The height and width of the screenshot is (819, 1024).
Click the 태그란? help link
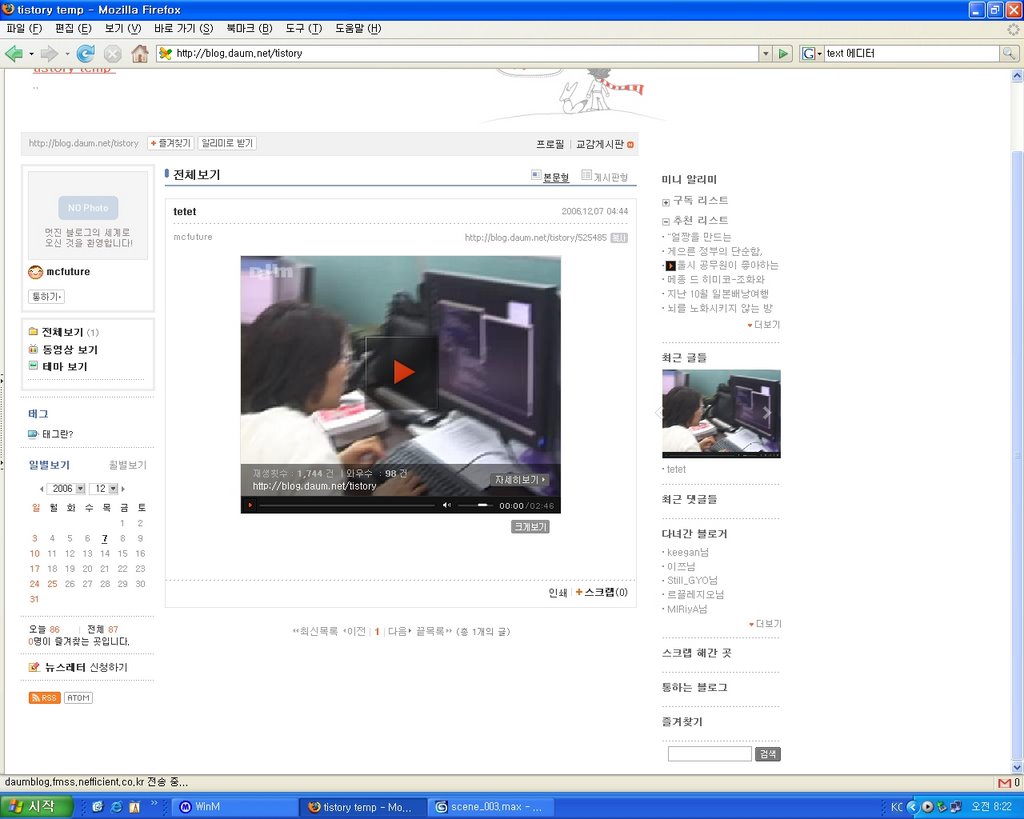pyautogui.click(x=57, y=434)
